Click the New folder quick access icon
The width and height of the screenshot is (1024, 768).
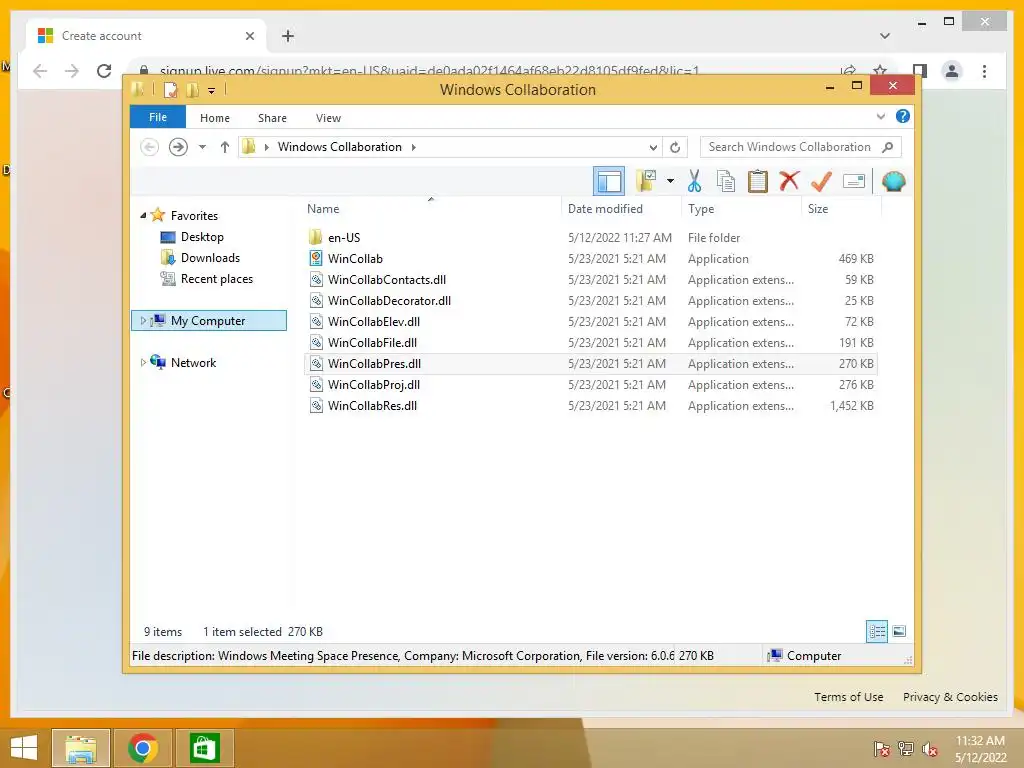[193, 90]
